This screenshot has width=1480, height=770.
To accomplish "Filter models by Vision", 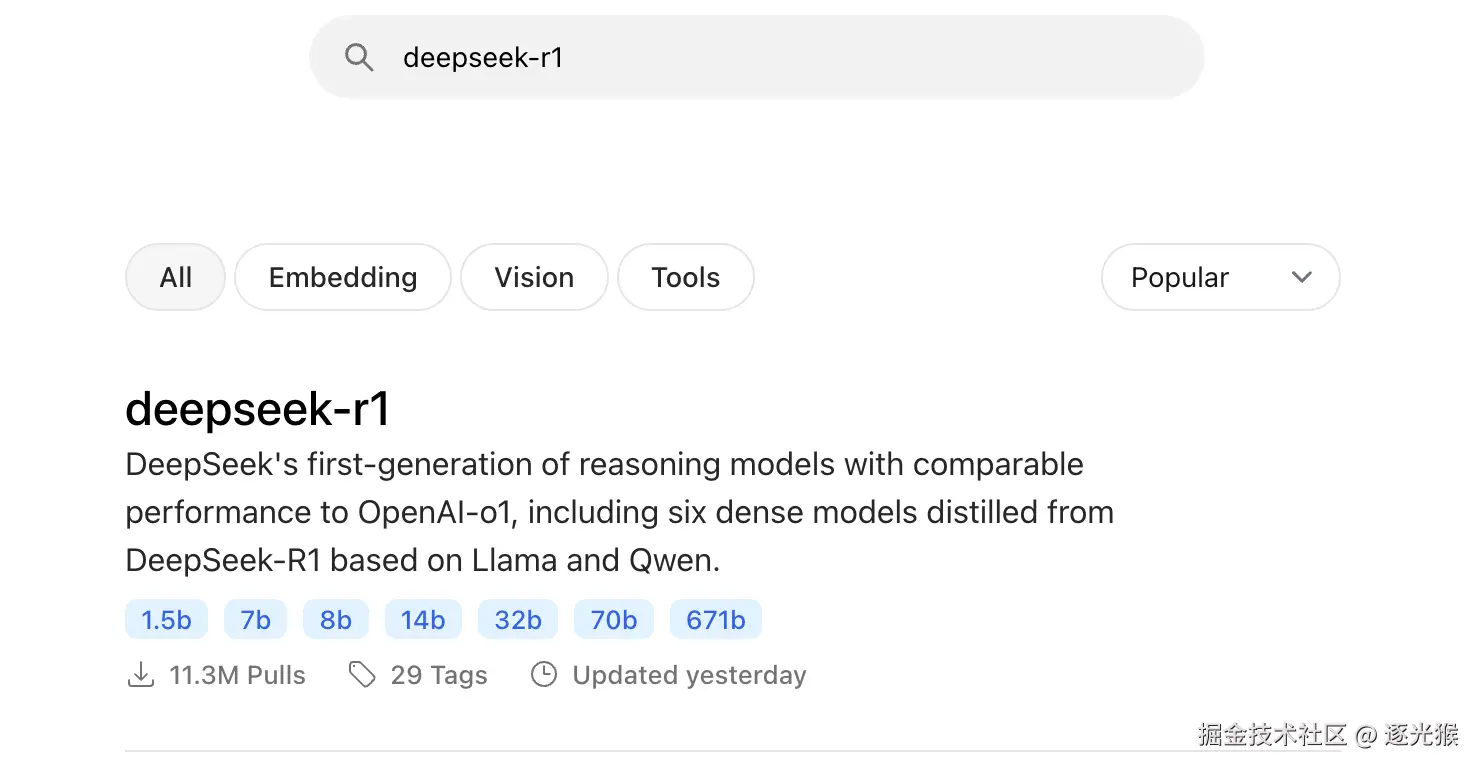I will [534, 277].
